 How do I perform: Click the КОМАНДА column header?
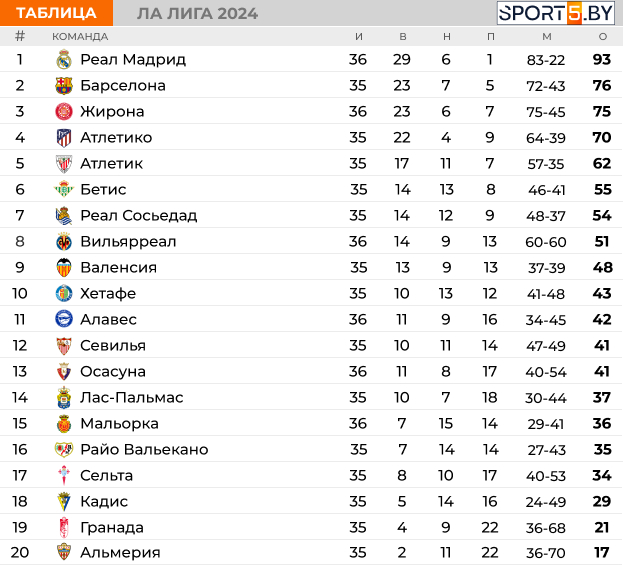80,37
